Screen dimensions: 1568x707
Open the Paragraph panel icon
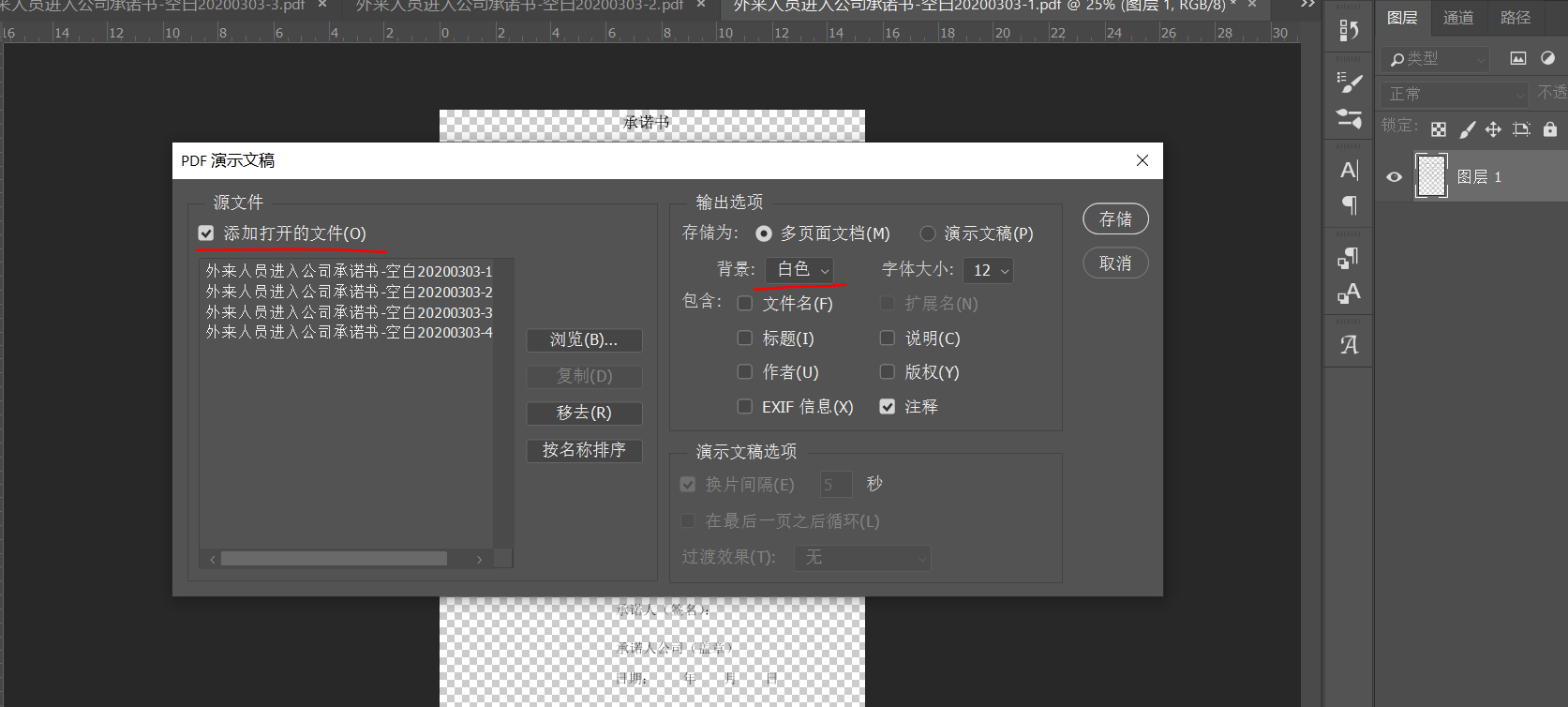point(1349,204)
